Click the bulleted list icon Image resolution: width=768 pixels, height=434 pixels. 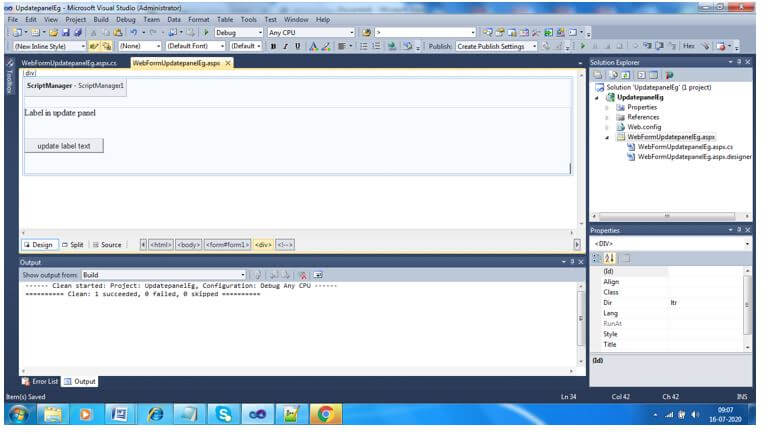click(x=363, y=46)
